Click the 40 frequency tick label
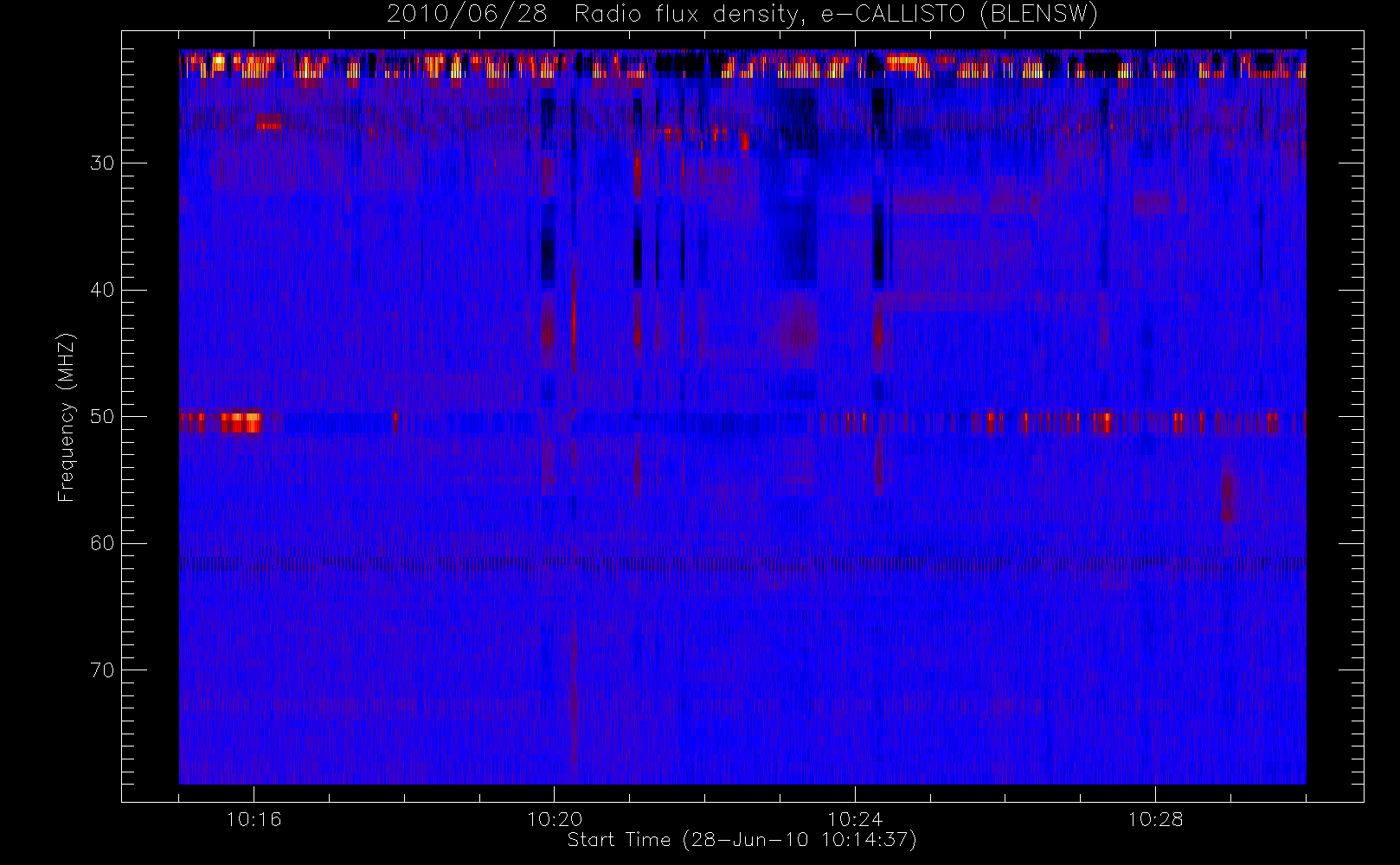 102,290
